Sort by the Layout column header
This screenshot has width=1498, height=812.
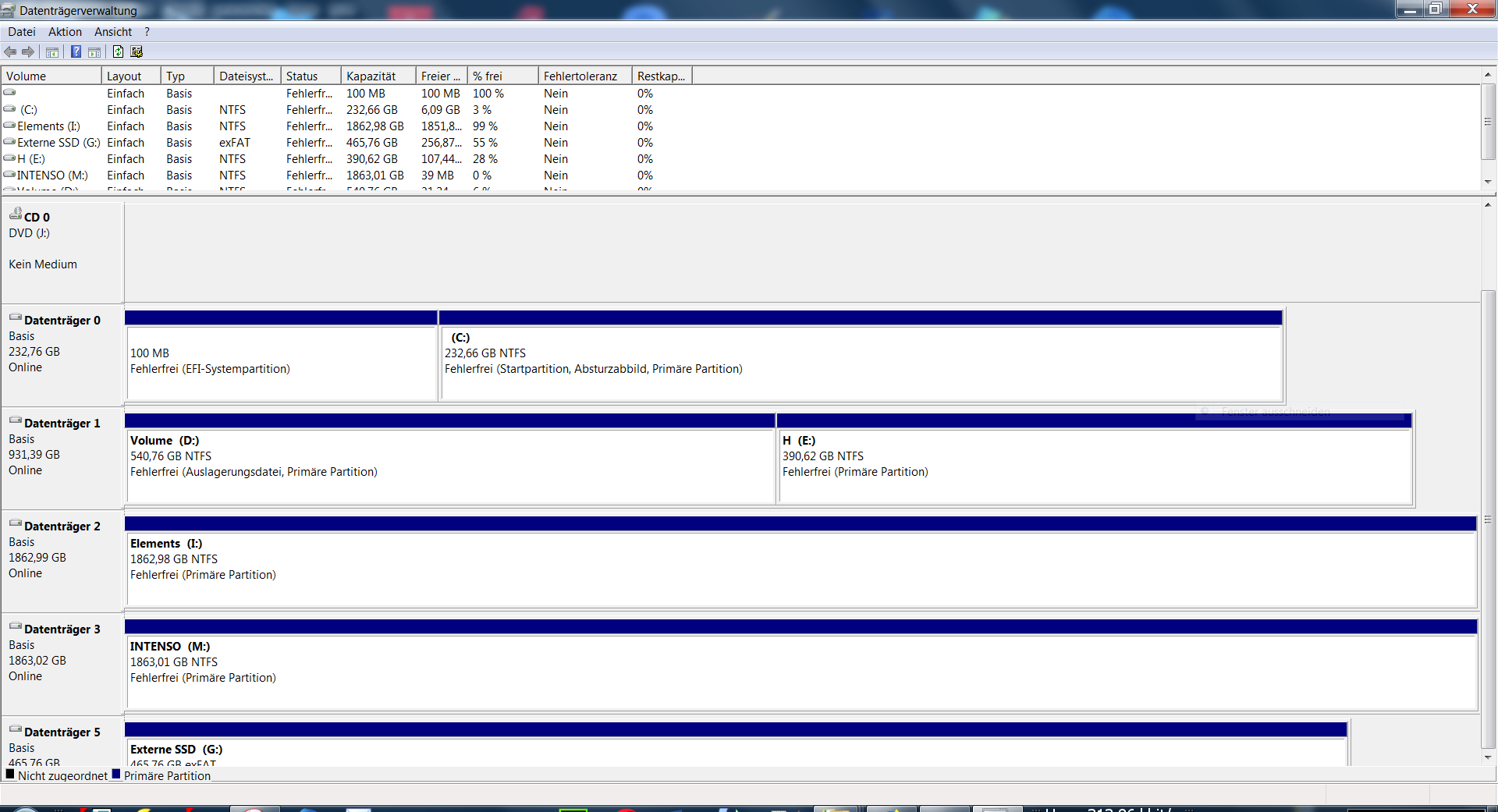(131, 76)
